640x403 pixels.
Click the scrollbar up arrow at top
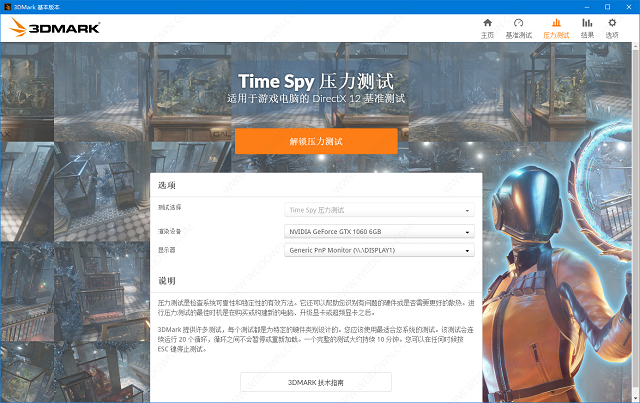(636, 46)
